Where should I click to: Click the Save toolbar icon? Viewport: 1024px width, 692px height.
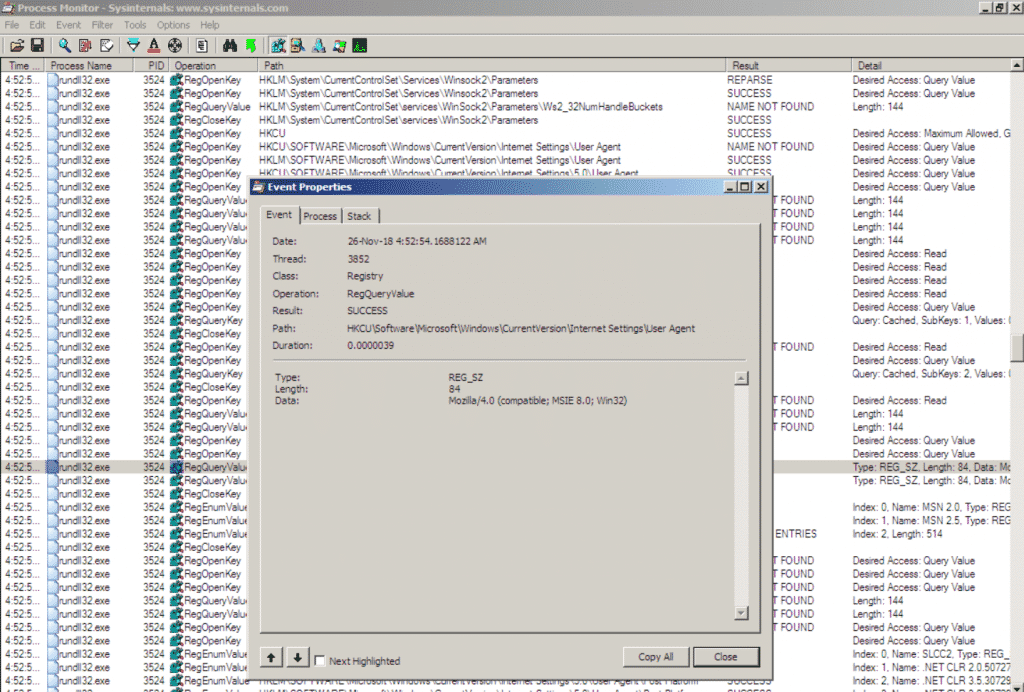pos(37,45)
